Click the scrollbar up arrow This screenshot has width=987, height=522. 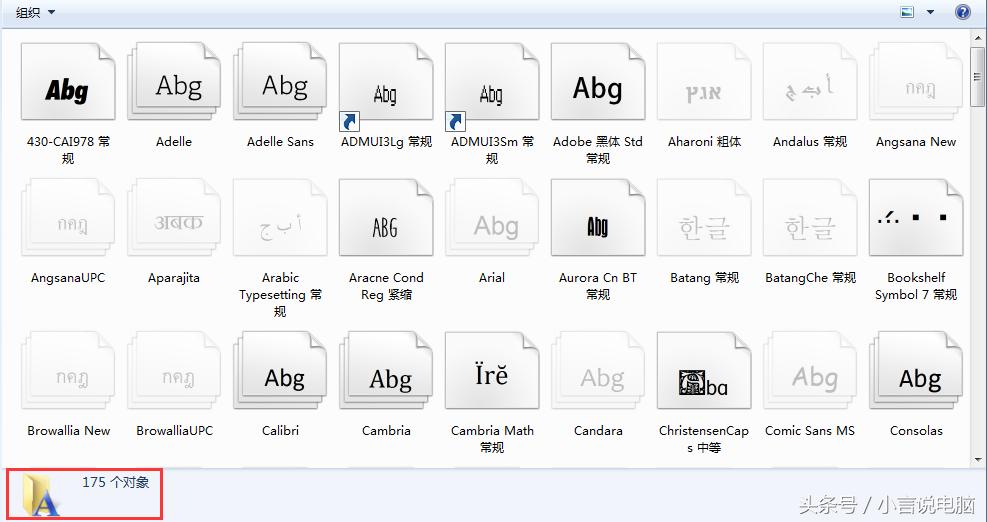(977, 39)
